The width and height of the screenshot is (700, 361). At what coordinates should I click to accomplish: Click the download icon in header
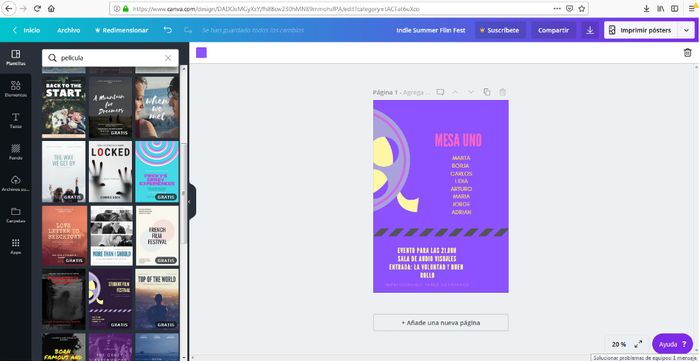[x=590, y=30]
